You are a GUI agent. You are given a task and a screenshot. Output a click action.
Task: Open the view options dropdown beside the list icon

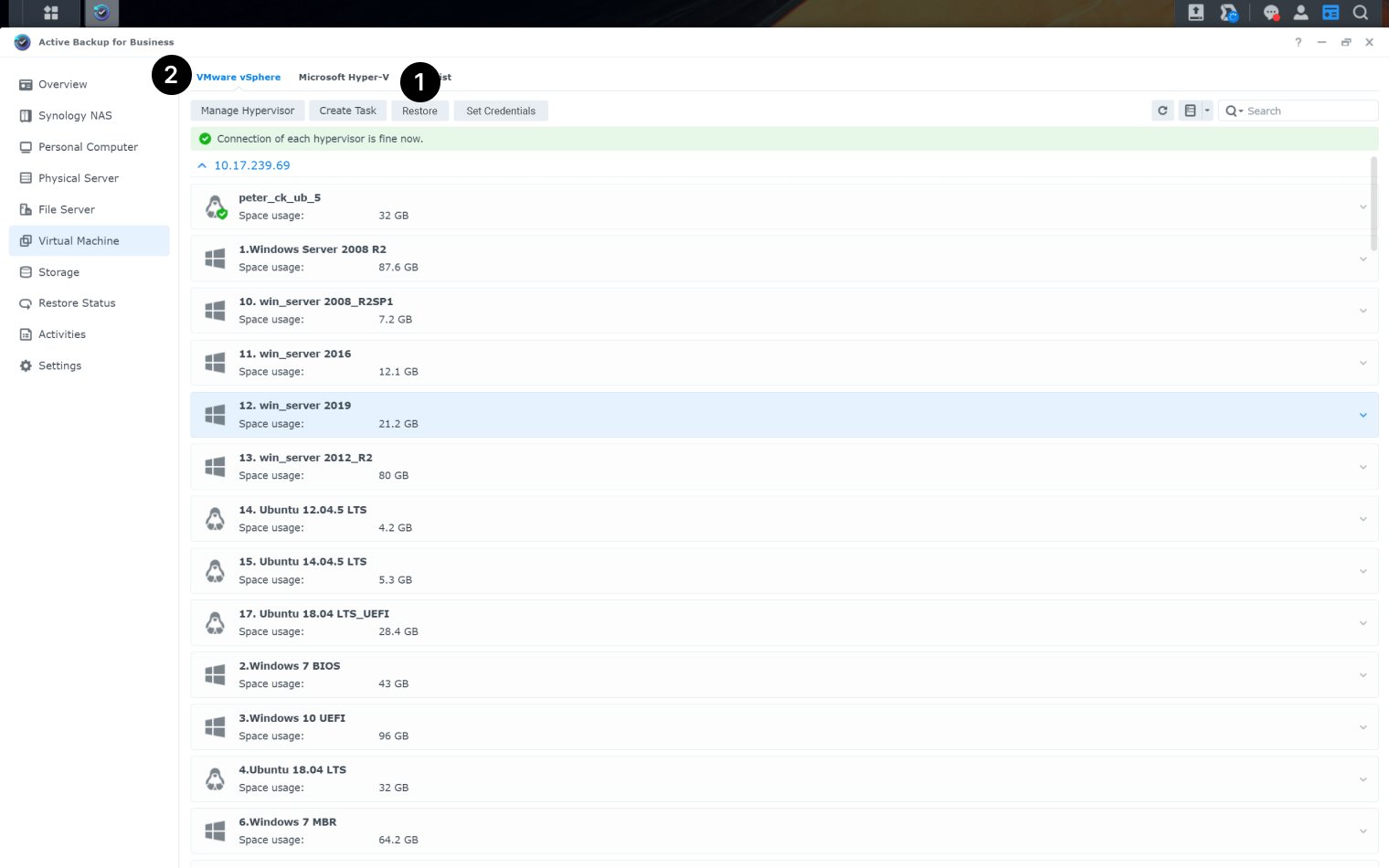click(1206, 110)
